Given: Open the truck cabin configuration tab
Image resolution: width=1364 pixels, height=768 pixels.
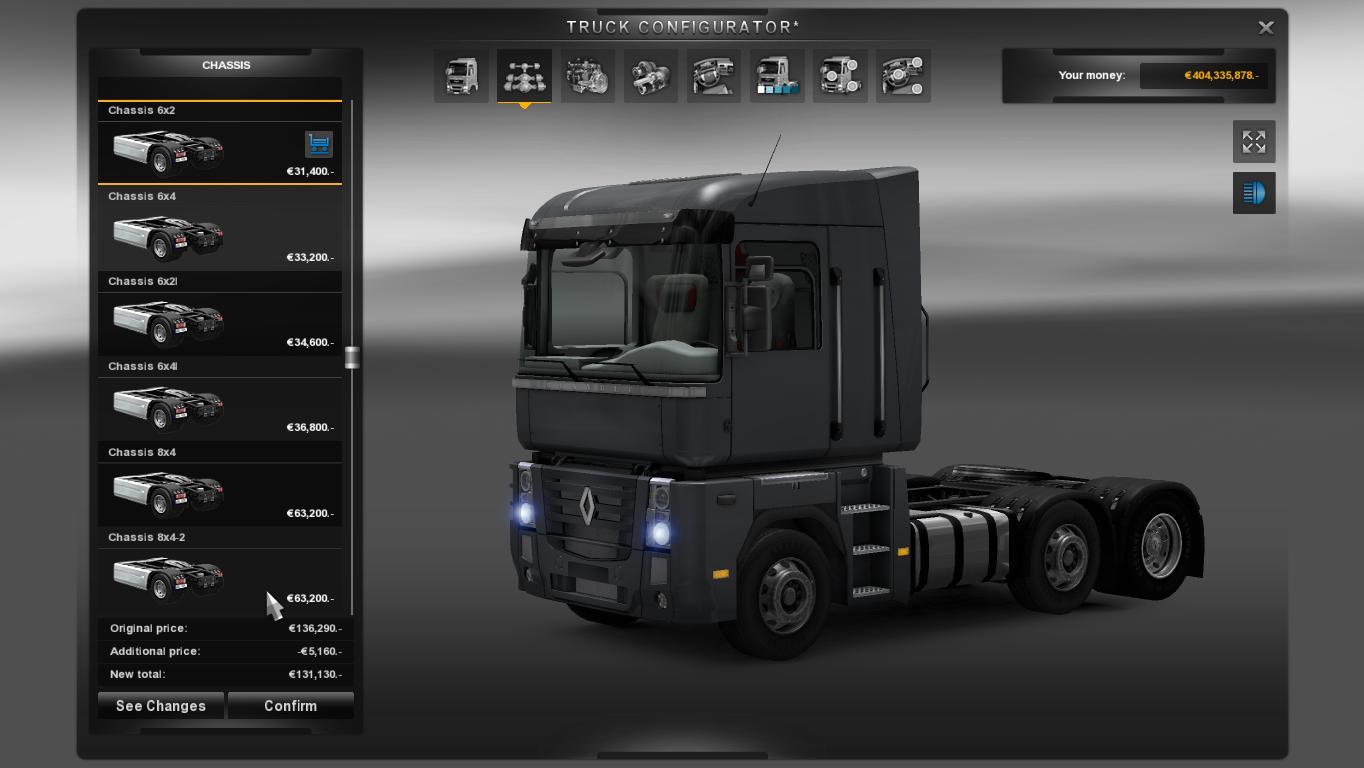Looking at the screenshot, I should pyautogui.click(x=461, y=75).
